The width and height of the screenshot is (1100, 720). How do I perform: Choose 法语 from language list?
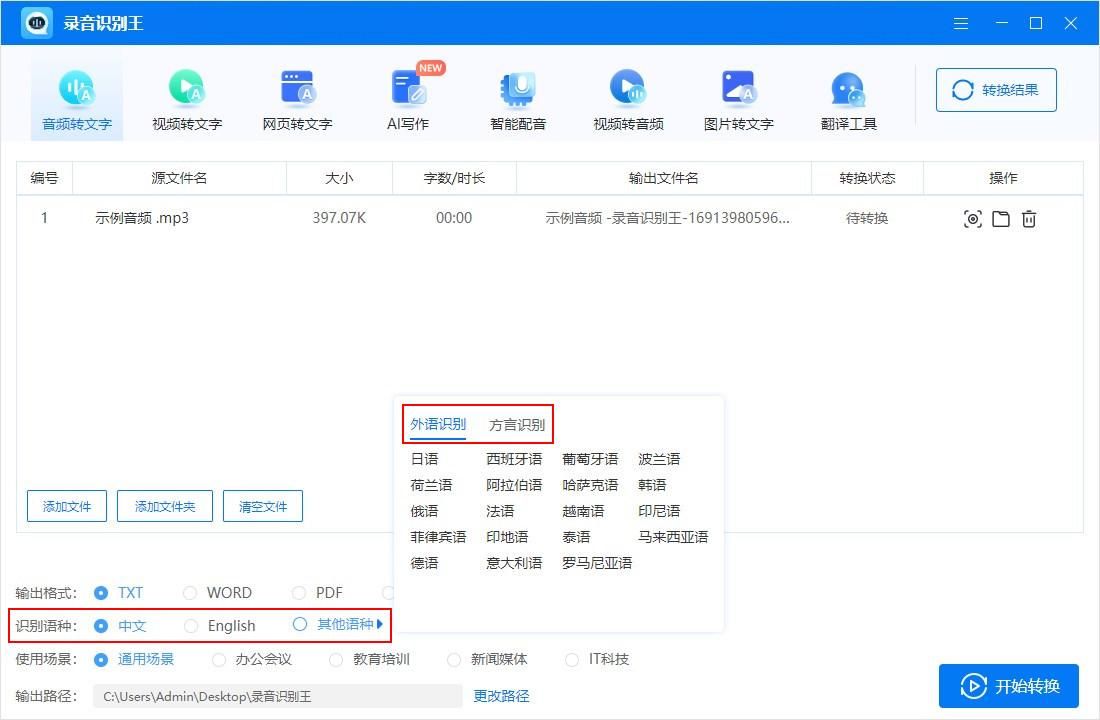[500, 511]
